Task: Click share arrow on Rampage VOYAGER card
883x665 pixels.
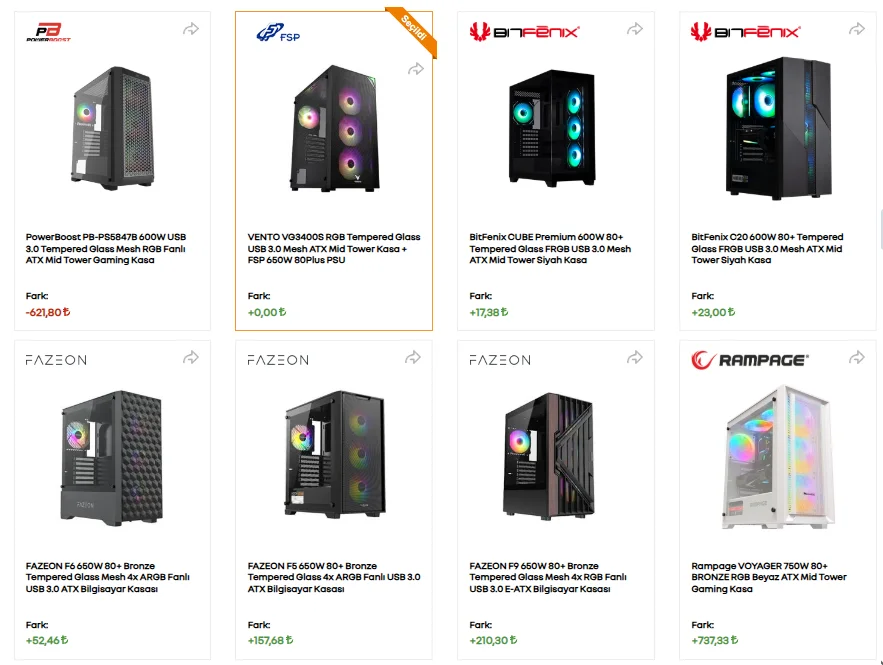Action: pos(857,357)
